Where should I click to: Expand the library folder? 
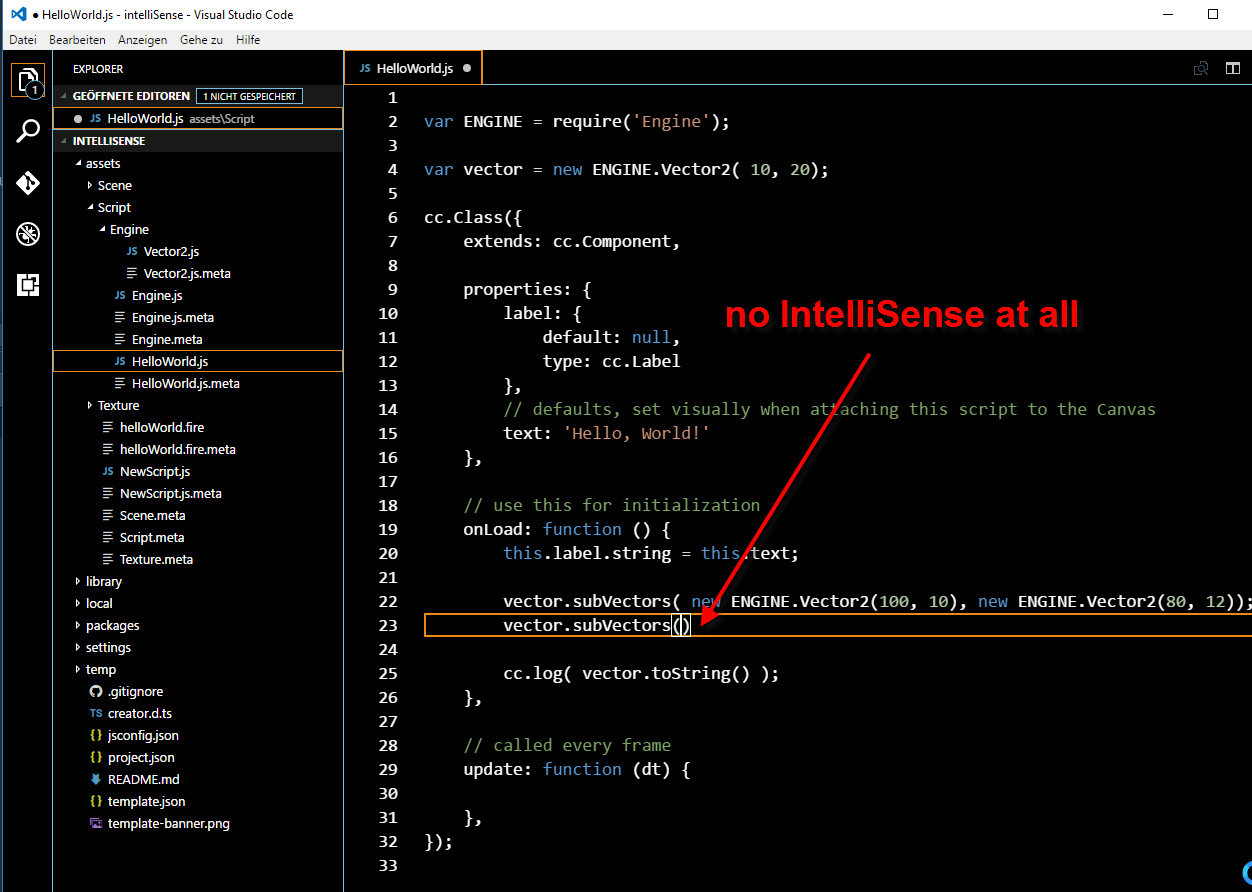[x=103, y=581]
